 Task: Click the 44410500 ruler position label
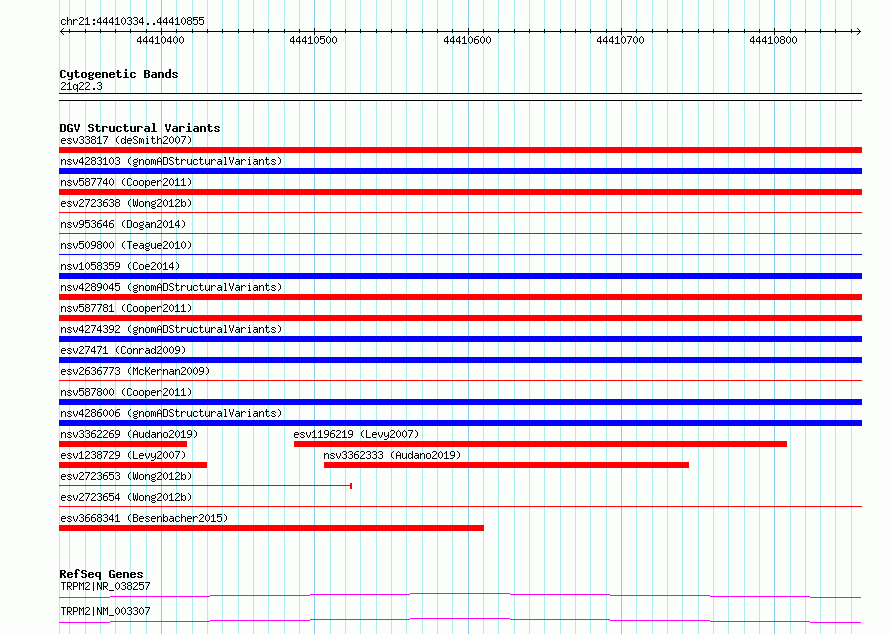[x=313, y=40]
